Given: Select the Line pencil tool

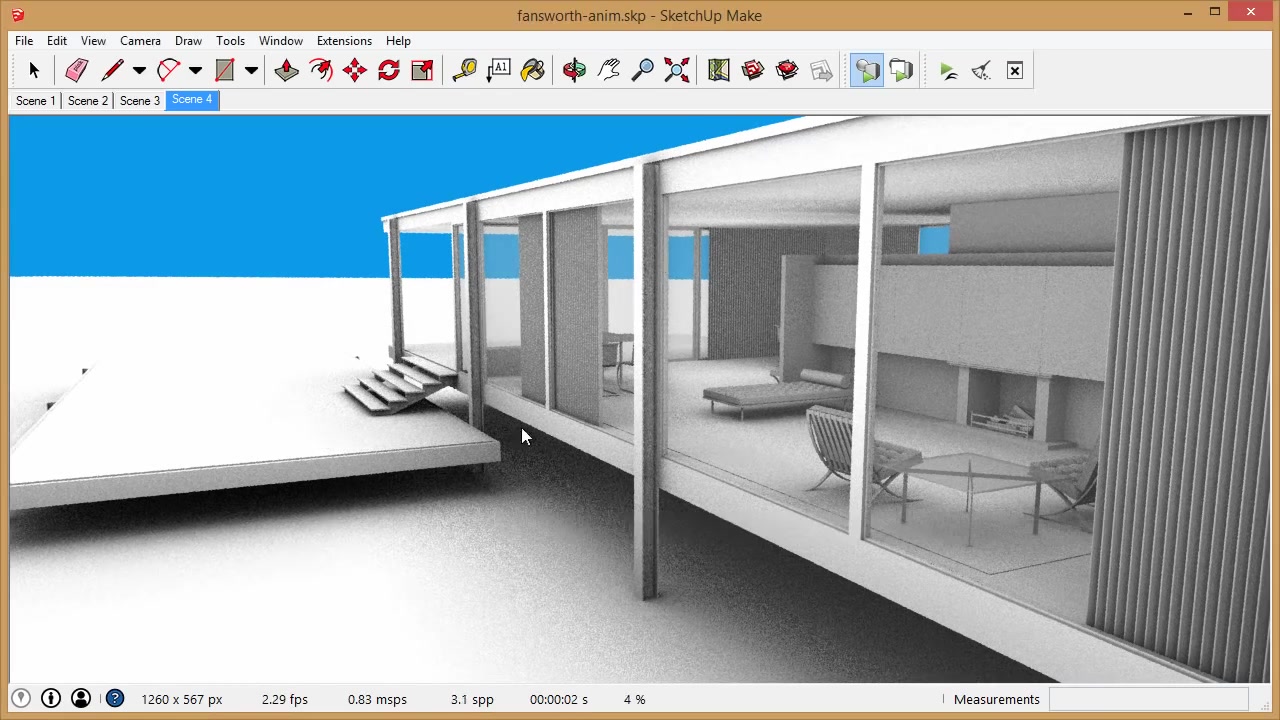Looking at the screenshot, I should click(x=112, y=70).
